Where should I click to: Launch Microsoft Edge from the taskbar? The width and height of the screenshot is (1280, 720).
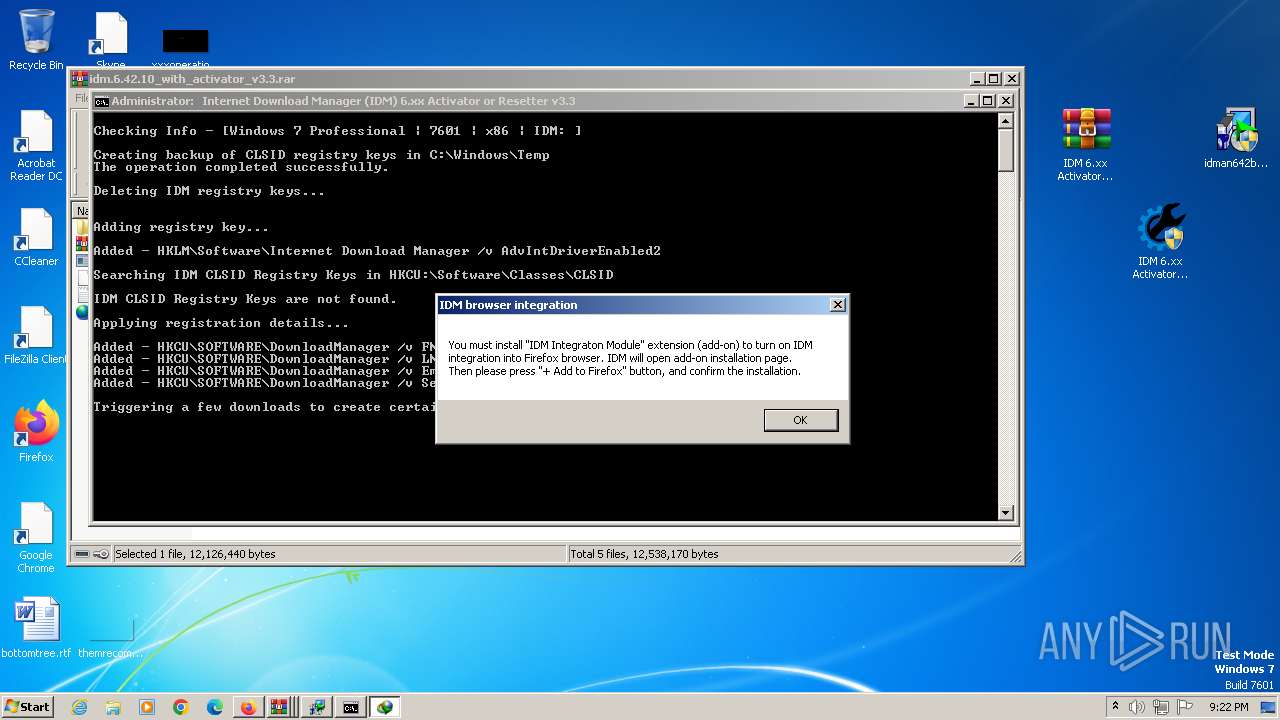pyautogui.click(x=215, y=707)
